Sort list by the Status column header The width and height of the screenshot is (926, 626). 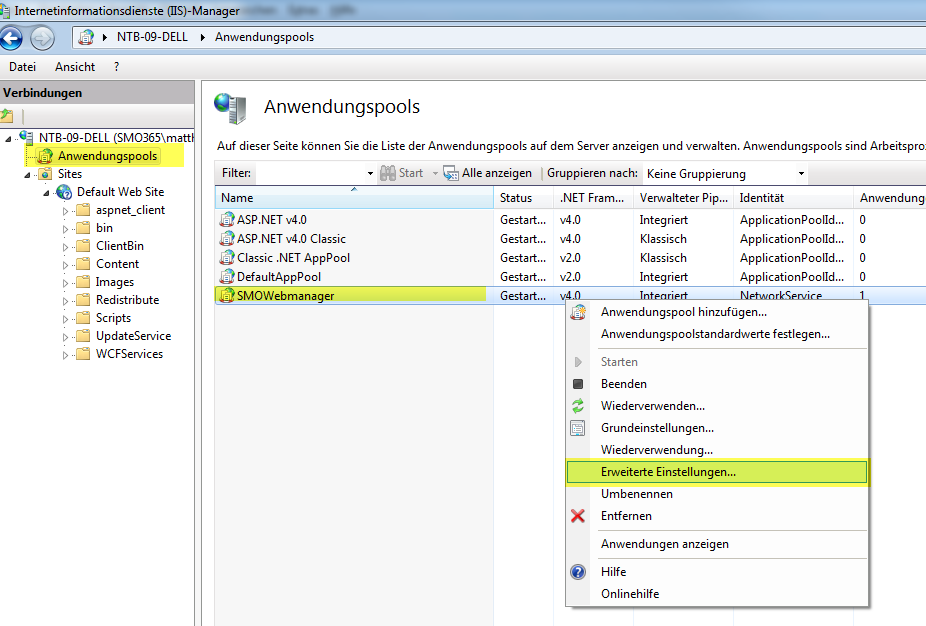coord(523,198)
